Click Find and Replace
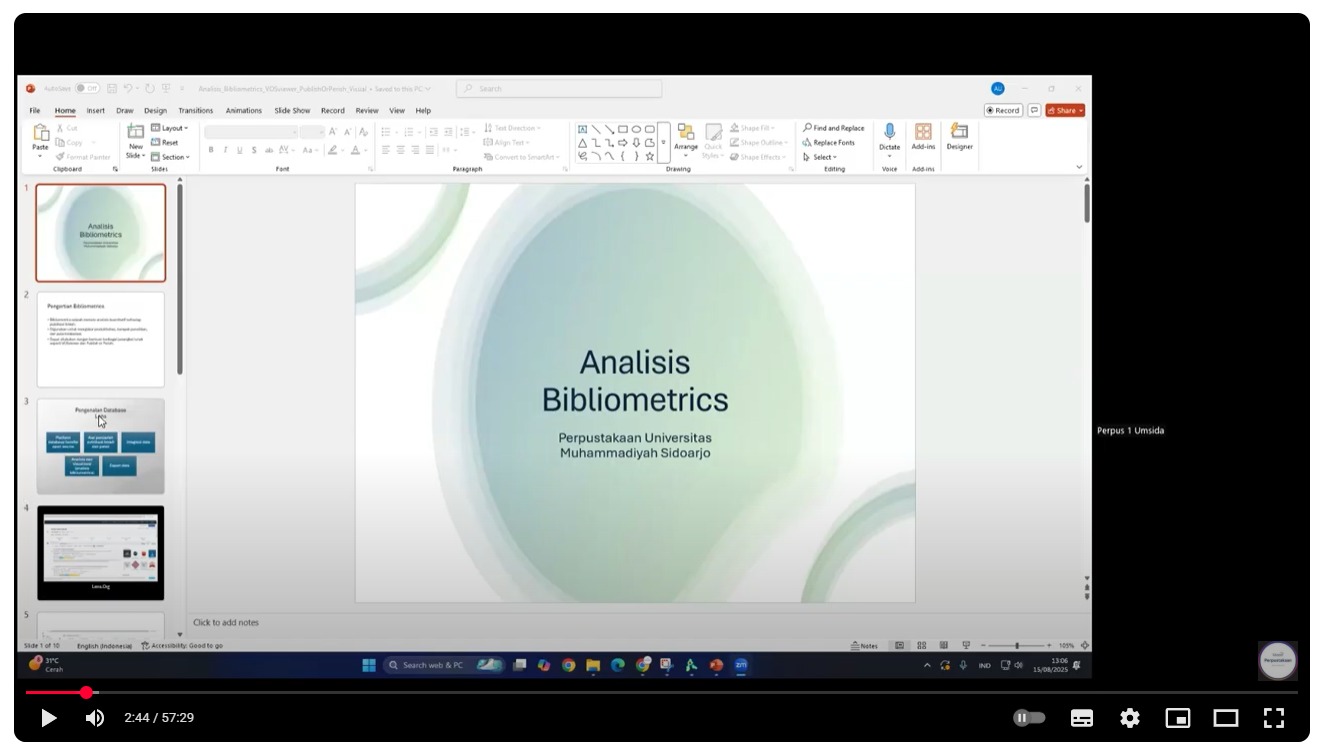Image resolution: width=1323 pixels, height=750 pixels. tap(833, 128)
